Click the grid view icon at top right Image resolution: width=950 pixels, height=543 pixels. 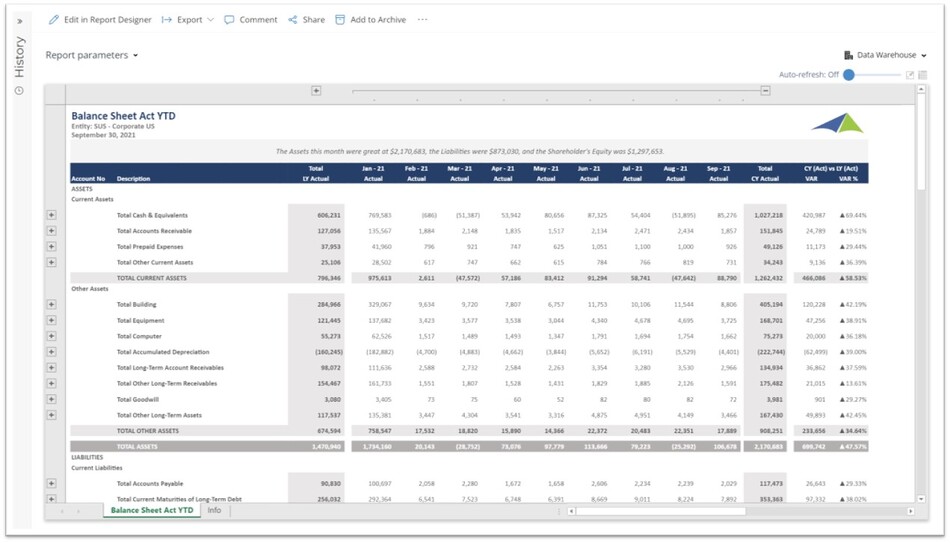pos(923,75)
